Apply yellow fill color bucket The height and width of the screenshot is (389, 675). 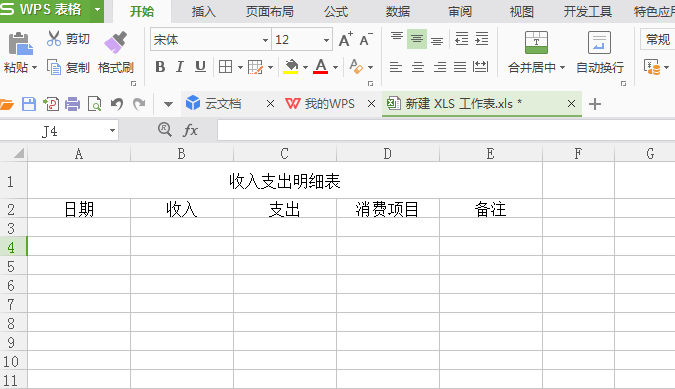[291, 67]
